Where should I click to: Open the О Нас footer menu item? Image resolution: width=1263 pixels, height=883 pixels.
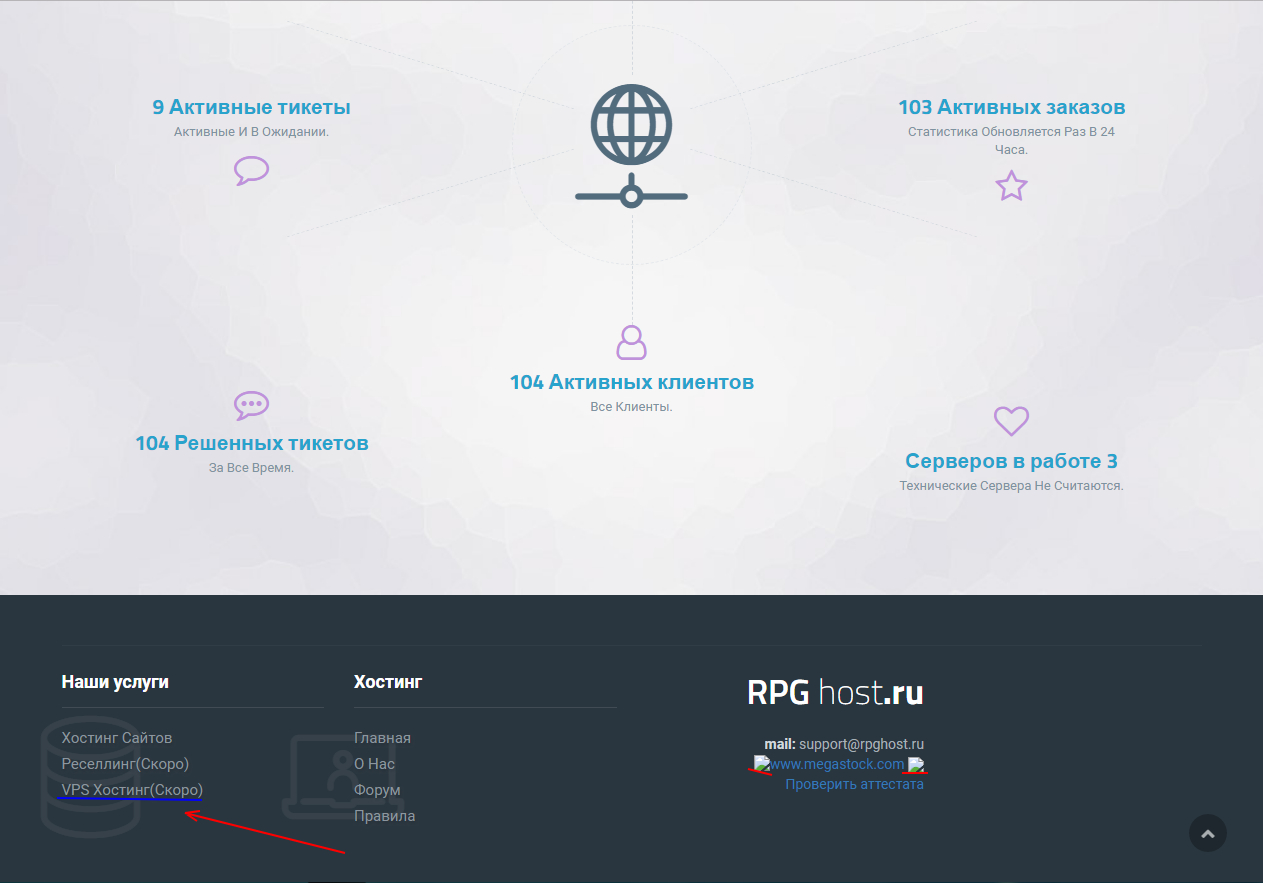[x=374, y=764]
